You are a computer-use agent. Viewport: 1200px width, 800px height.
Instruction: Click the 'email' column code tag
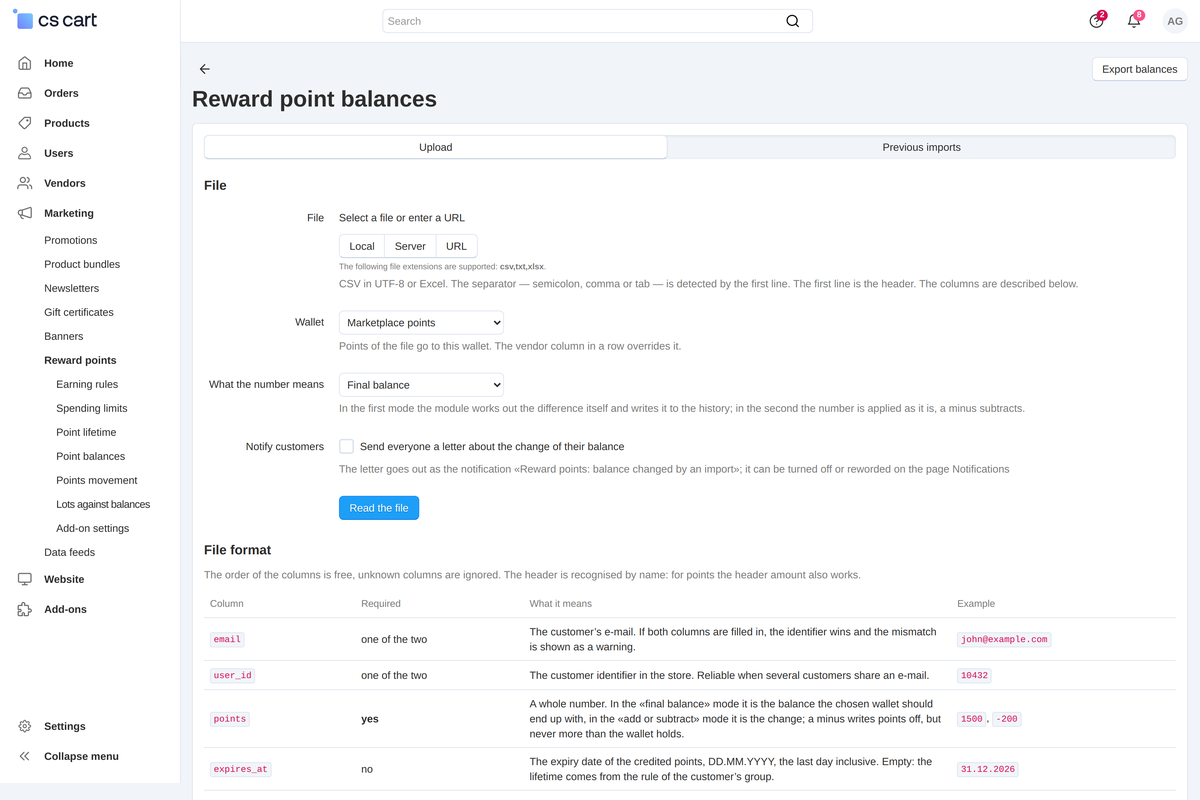point(227,639)
